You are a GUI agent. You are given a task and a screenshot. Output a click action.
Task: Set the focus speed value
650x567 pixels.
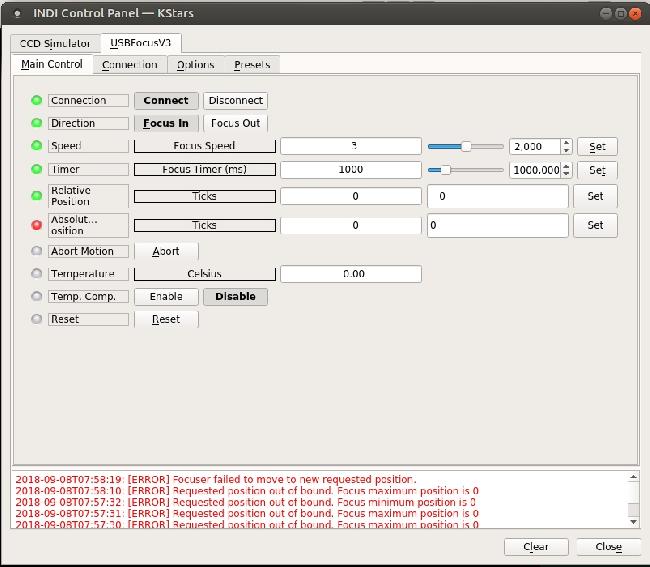click(597, 146)
